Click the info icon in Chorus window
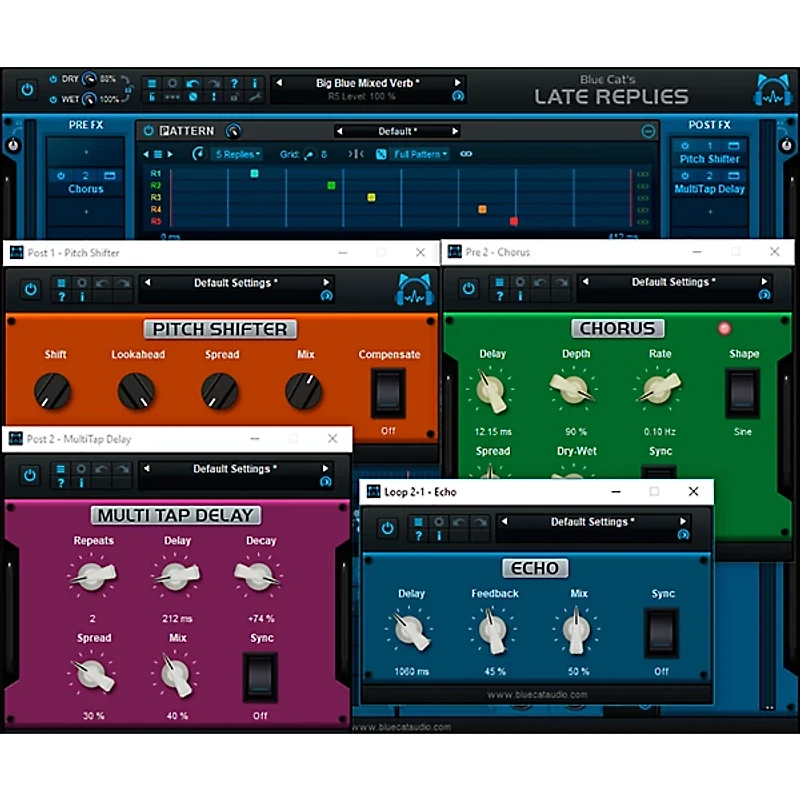Screen dimensions: 800x800 (x=520, y=295)
